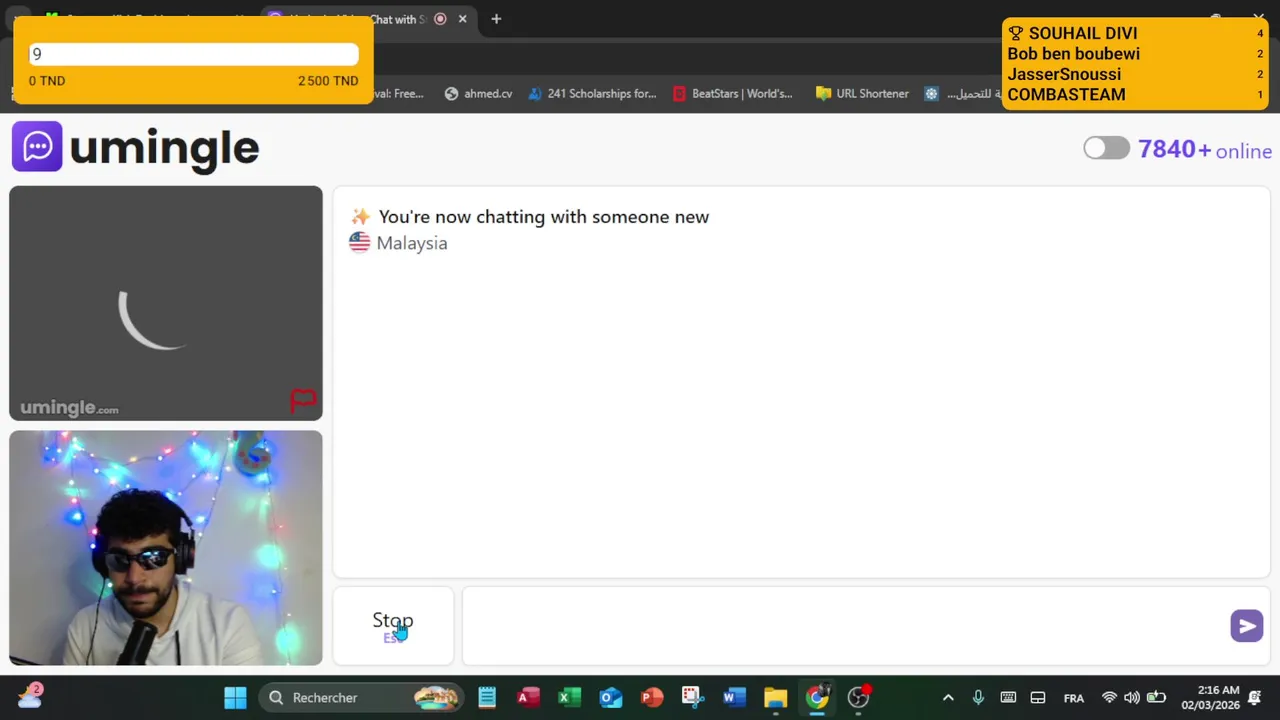Click the stranger's loading video panel
Screen dimensions: 1280x720
click(166, 303)
